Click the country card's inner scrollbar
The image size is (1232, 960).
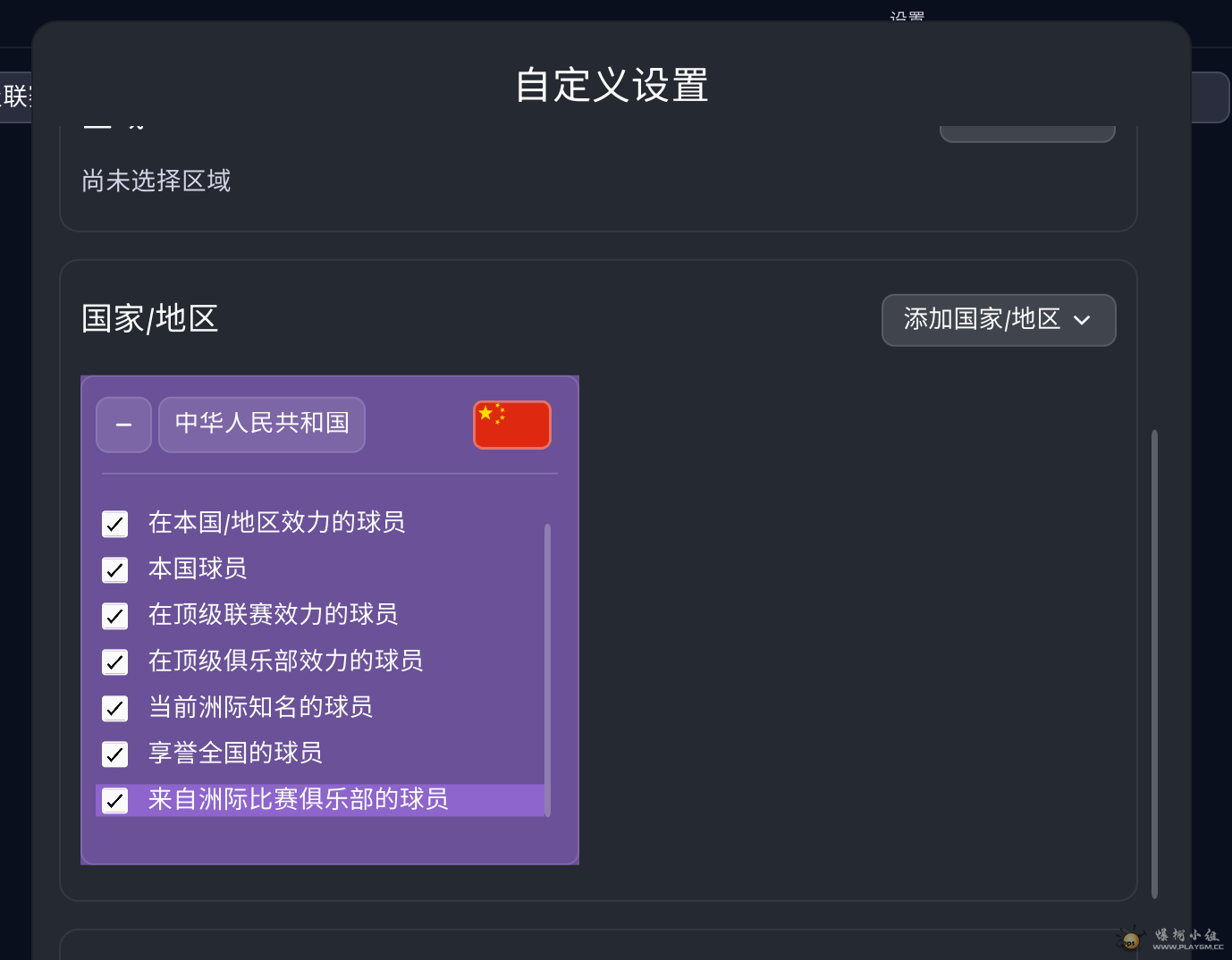coord(547,669)
